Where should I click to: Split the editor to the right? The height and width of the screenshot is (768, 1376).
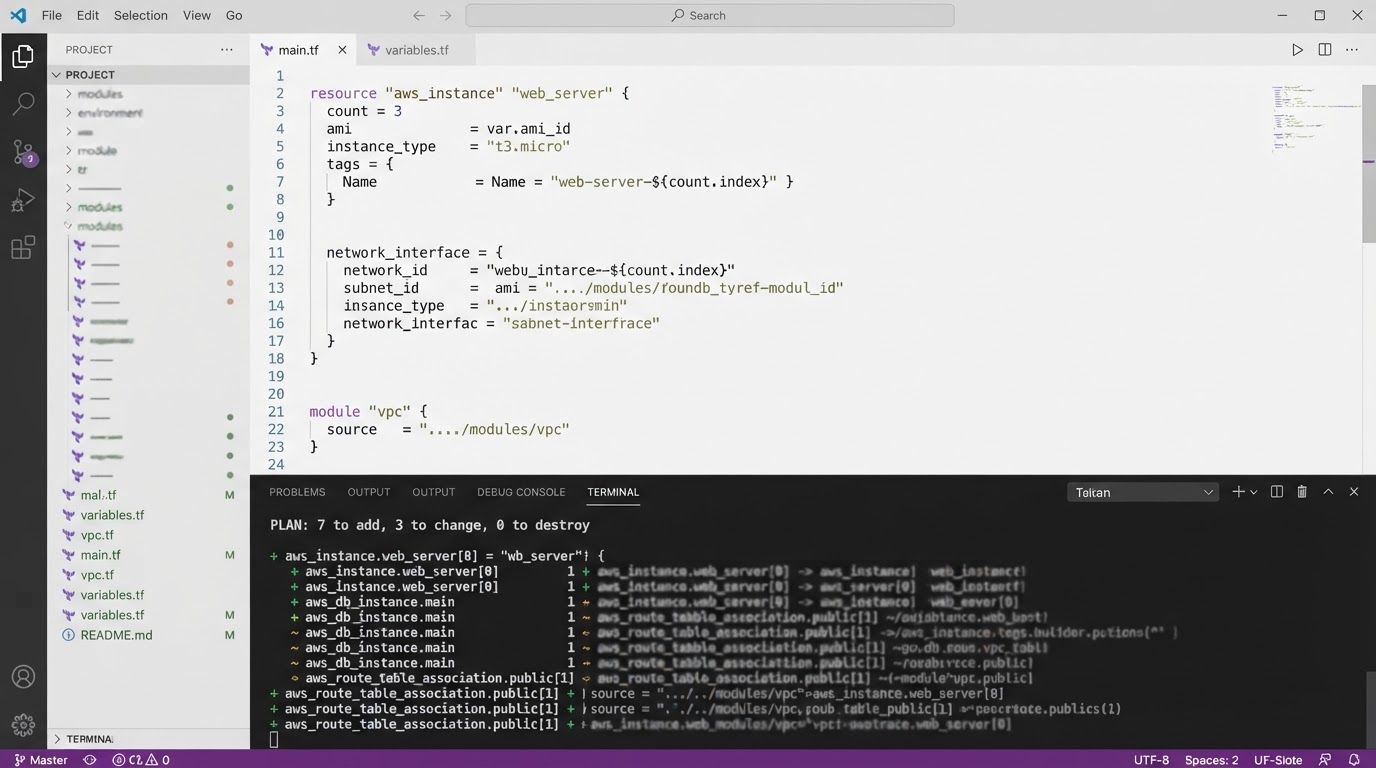(1324, 49)
